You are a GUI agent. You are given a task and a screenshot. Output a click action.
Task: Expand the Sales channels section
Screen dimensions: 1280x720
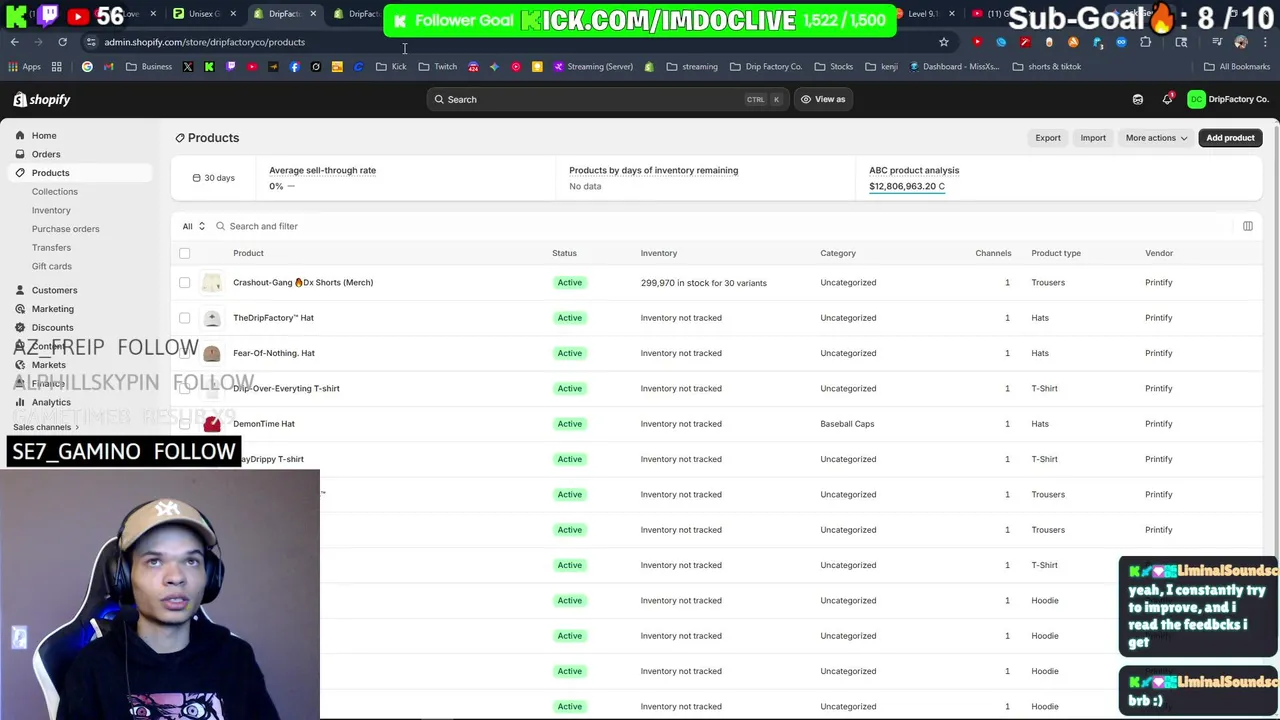[x=46, y=427]
